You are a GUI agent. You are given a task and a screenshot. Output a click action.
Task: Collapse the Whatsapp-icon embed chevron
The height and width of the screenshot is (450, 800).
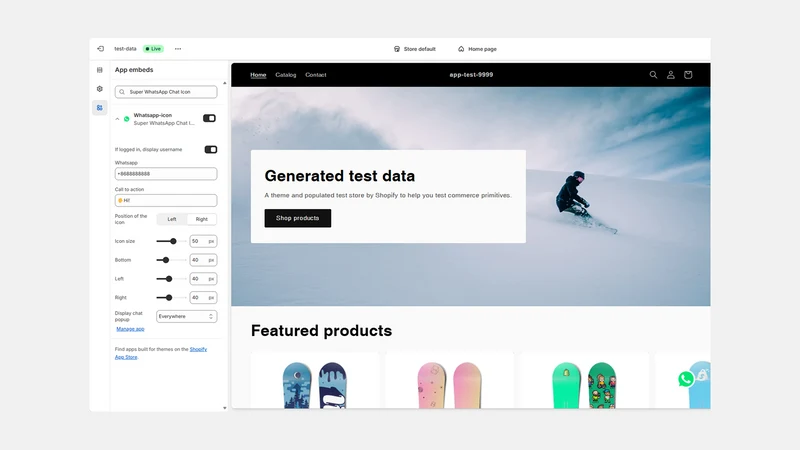click(117, 119)
